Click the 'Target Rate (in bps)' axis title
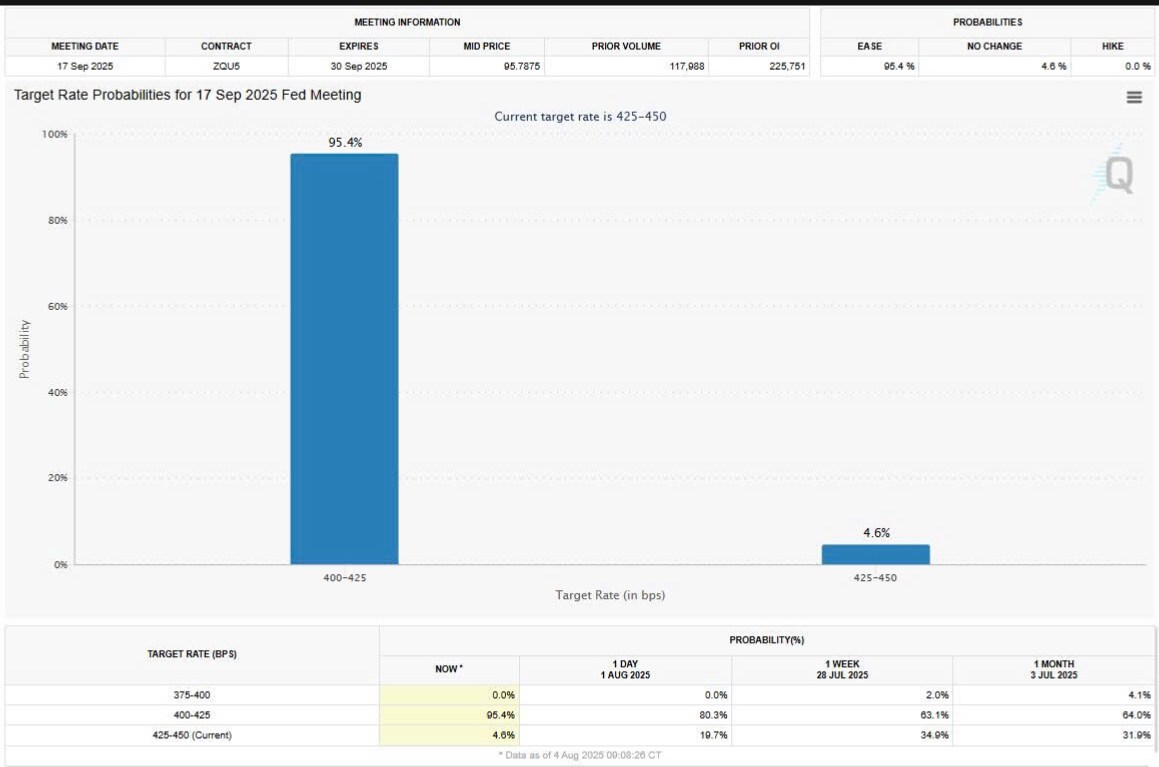The height and width of the screenshot is (767, 1159). coord(611,595)
